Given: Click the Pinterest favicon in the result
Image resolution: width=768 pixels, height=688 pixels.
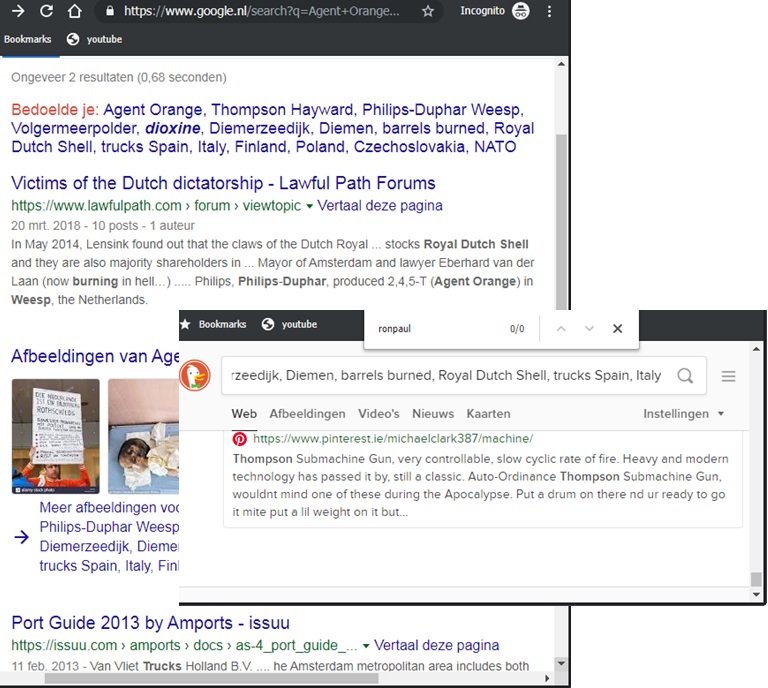Looking at the screenshot, I should (x=240, y=439).
